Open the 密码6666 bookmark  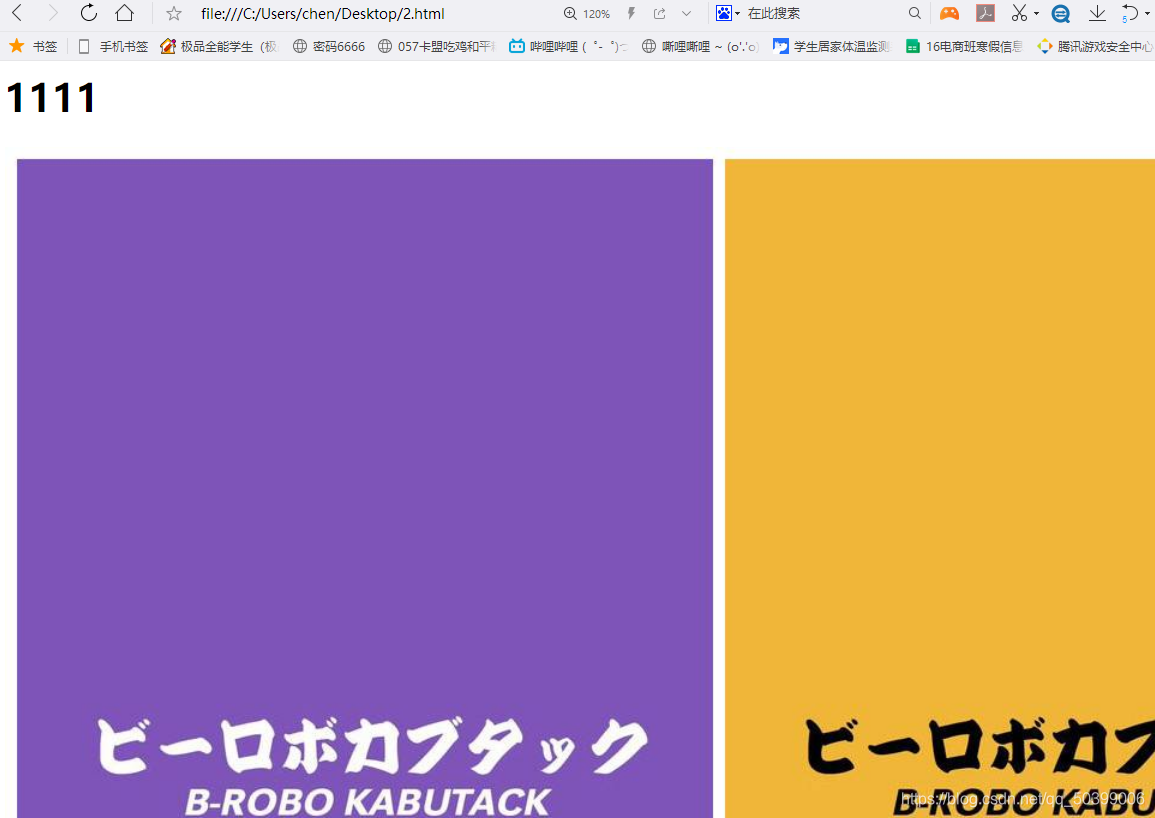pyautogui.click(x=329, y=46)
